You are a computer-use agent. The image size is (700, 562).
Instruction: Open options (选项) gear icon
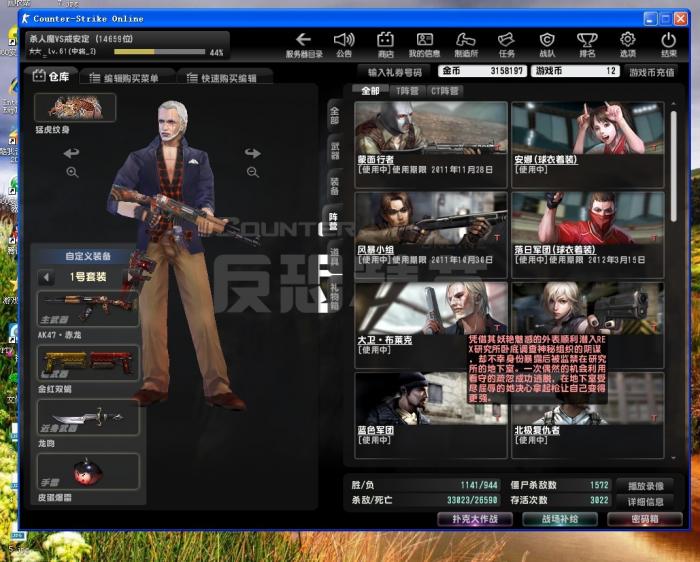point(628,45)
